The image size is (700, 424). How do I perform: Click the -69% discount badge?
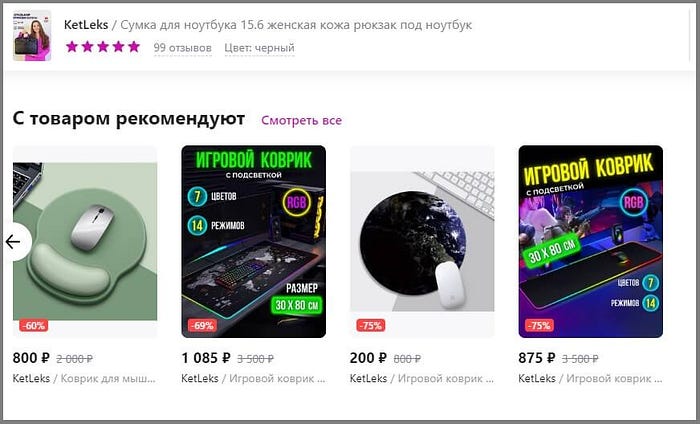pos(202,325)
